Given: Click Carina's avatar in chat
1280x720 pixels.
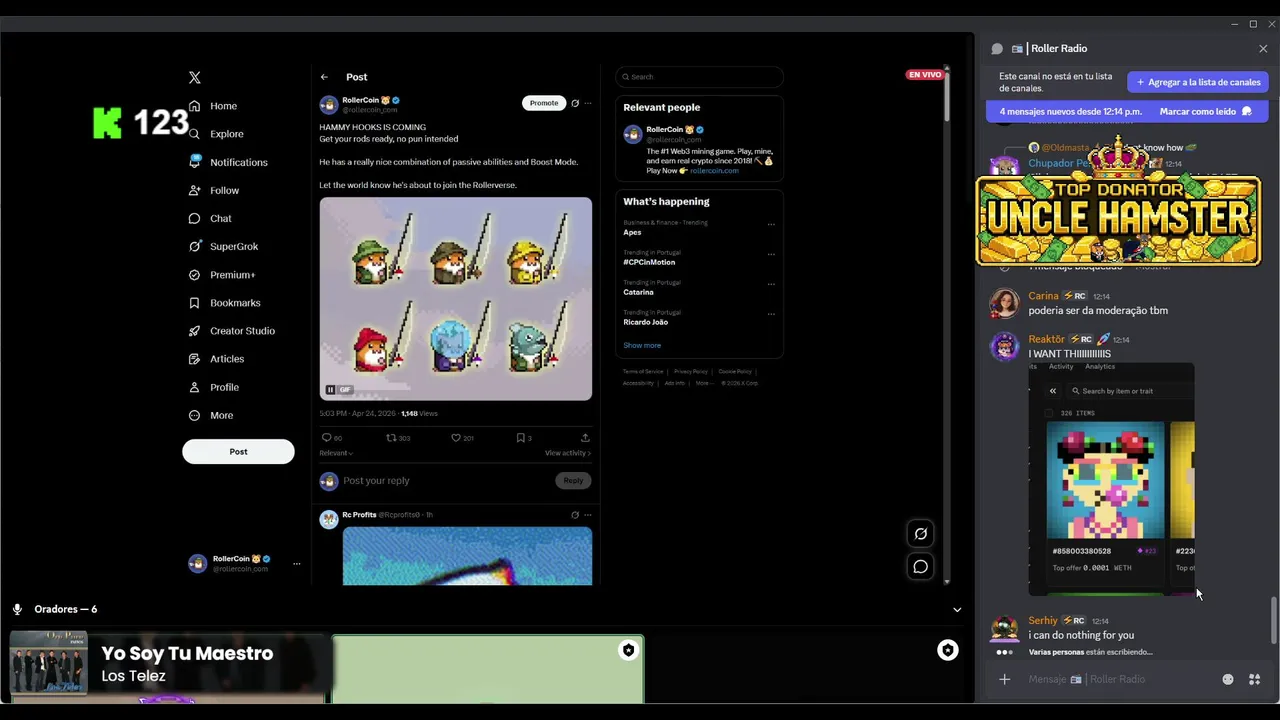Looking at the screenshot, I should coord(1004,303).
